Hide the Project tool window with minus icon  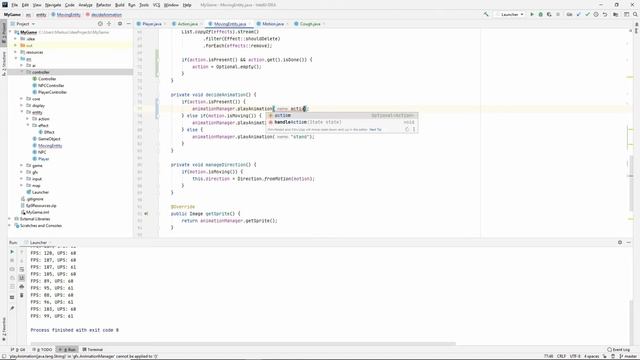pyautogui.click(x=128, y=24)
